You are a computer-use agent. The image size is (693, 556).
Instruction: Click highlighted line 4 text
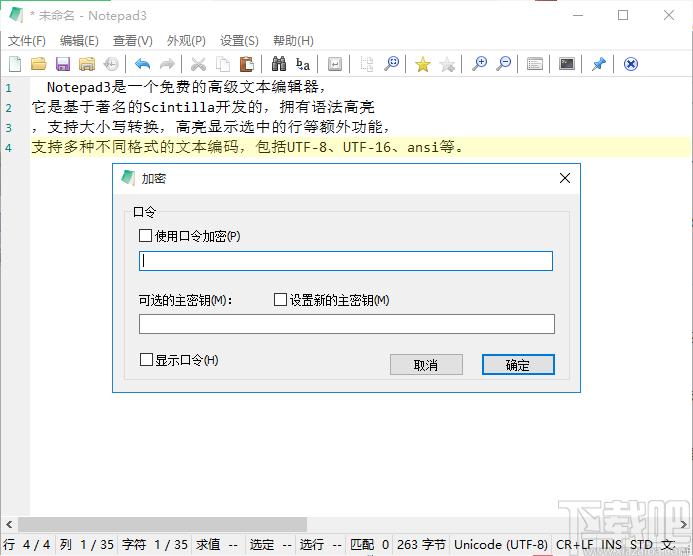(x=248, y=147)
